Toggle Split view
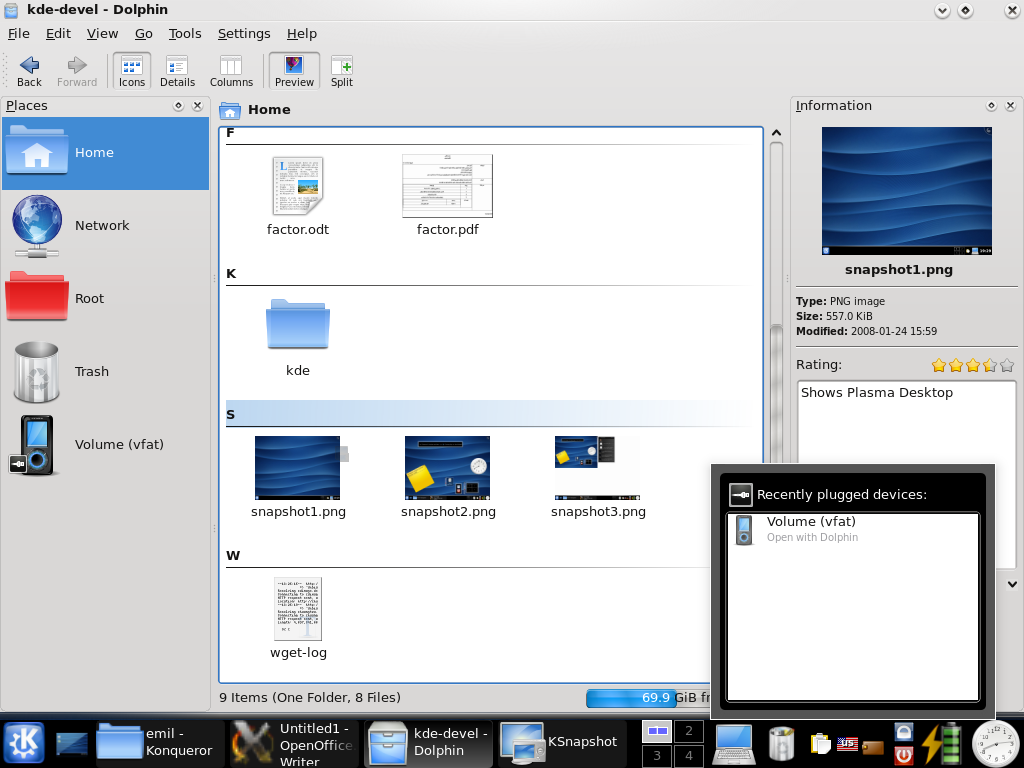The width and height of the screenshot is (1024, 768). point(342,71)
